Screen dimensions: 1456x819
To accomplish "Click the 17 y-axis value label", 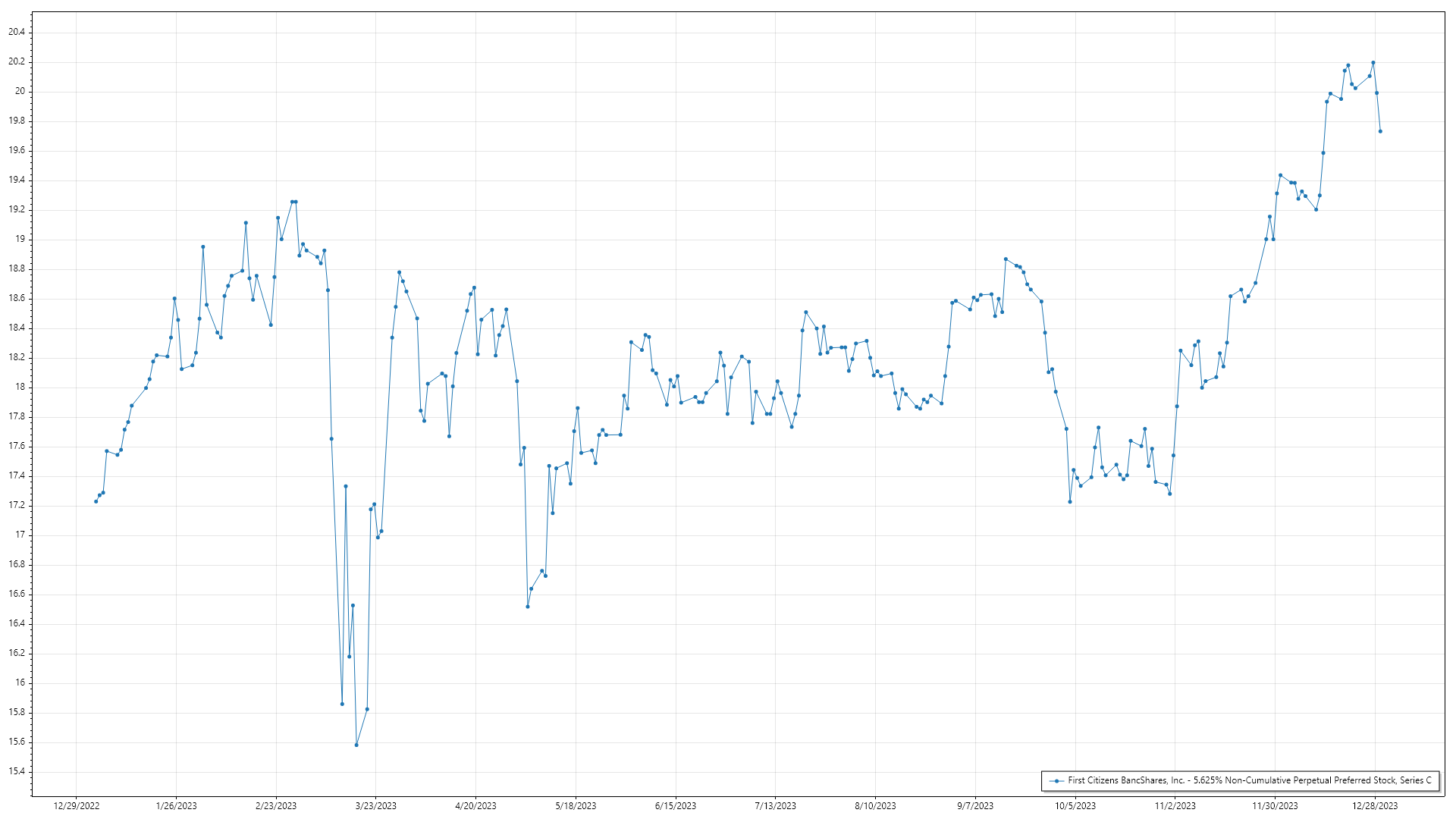I will pyautogui.click(x=20, y=535).
